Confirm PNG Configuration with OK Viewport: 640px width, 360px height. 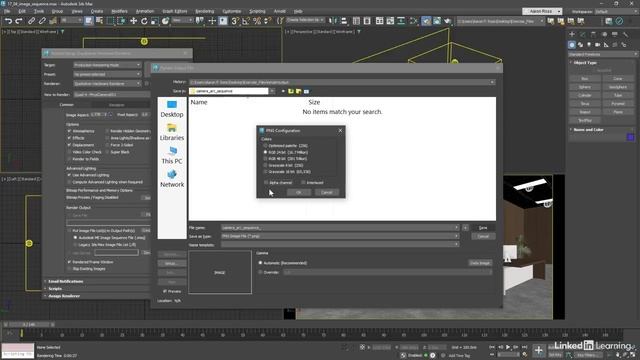pyautogui.click(x=298, y=192)
